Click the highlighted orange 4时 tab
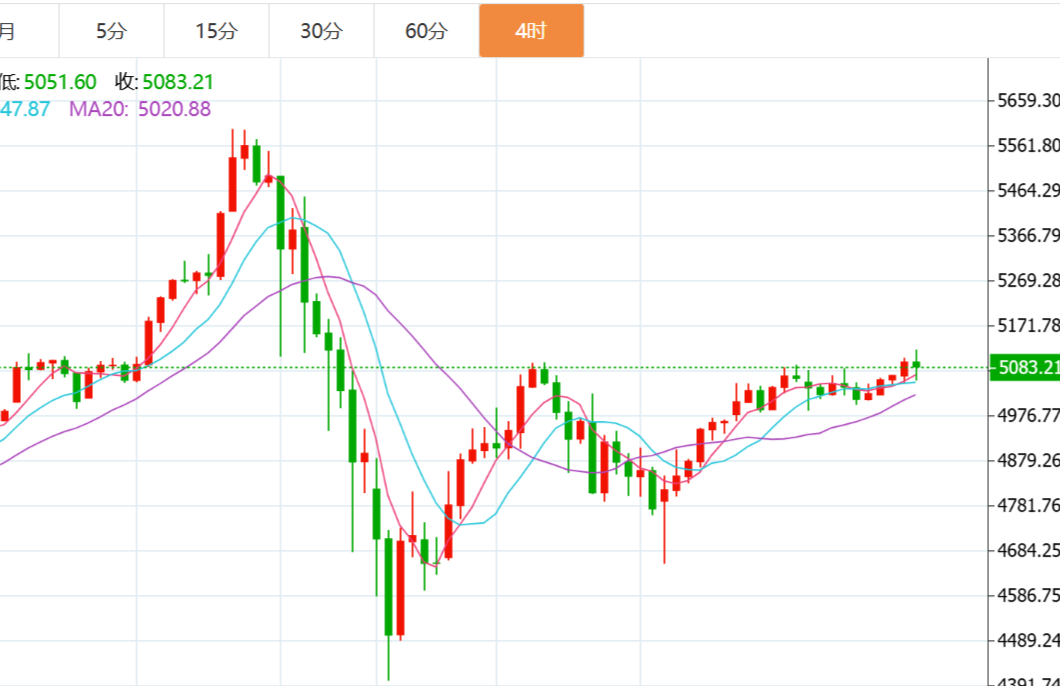This screenshot has width=1060, height=686. coord(531,31)
